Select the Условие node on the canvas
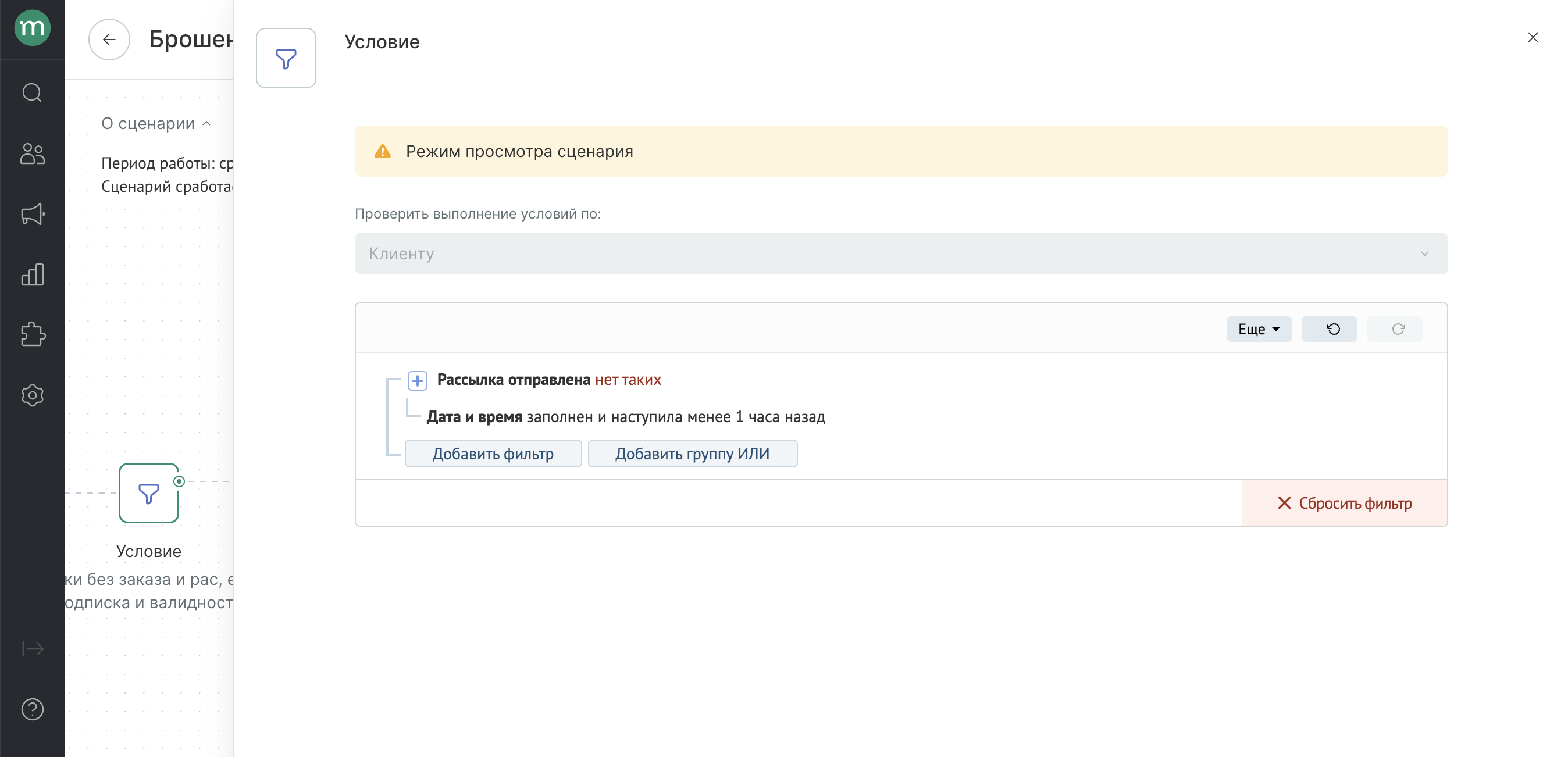1568x757 pixels. [x=148, y=493]
